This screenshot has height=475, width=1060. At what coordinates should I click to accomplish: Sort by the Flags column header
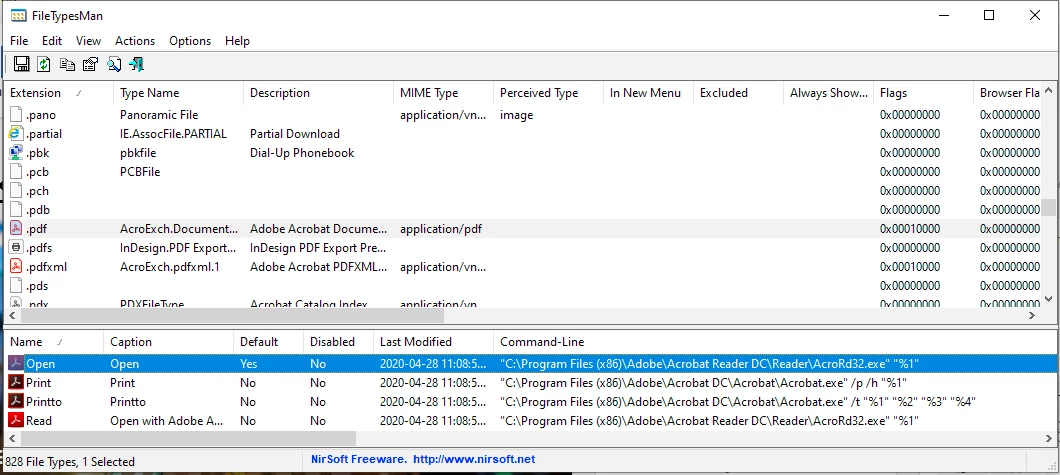(x=923, y=93)
